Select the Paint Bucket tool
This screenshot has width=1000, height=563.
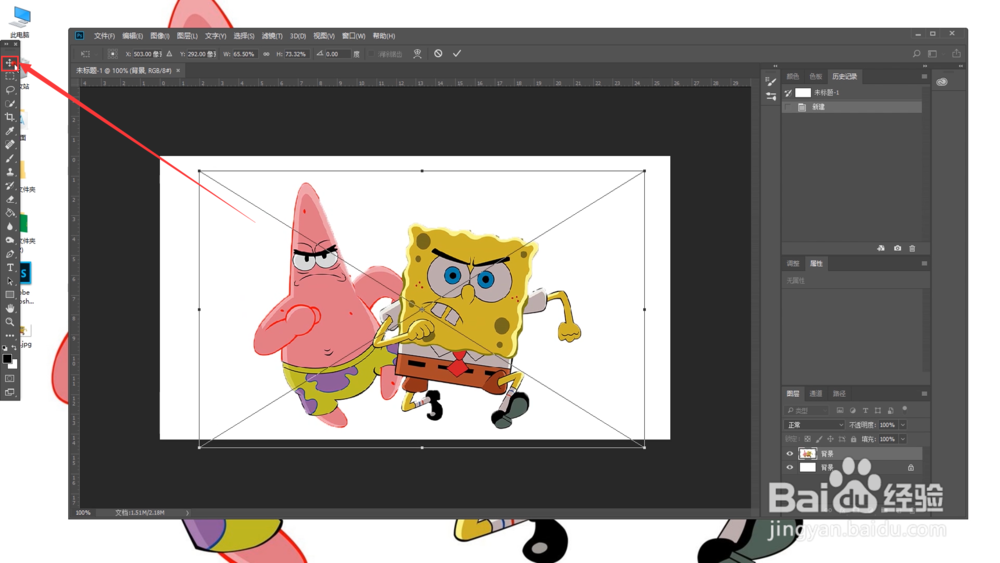[10, 213]
